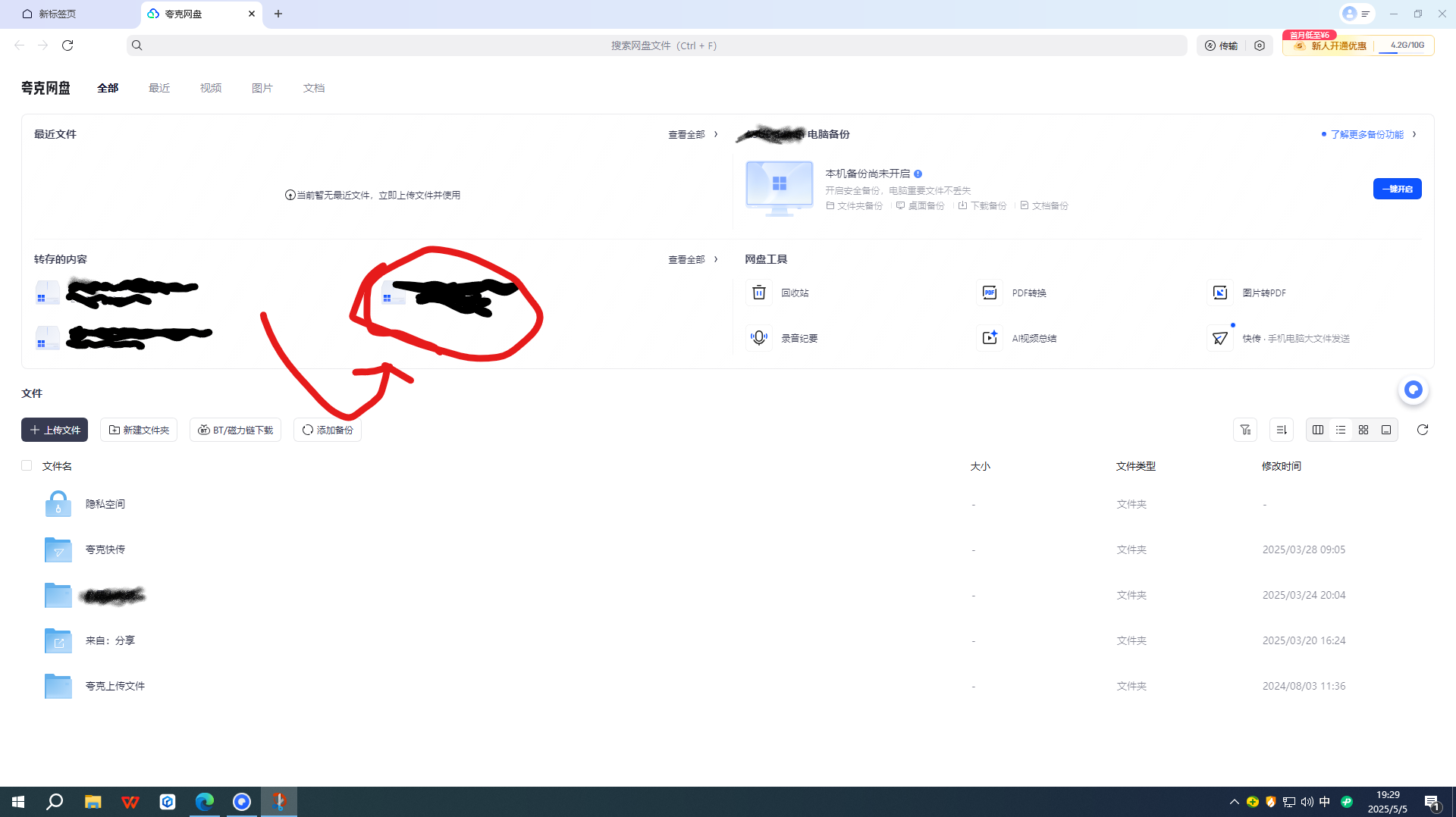Click the info icon beside 本机备份尚未开启
The image size is (1456, 817).
[918, 174]
